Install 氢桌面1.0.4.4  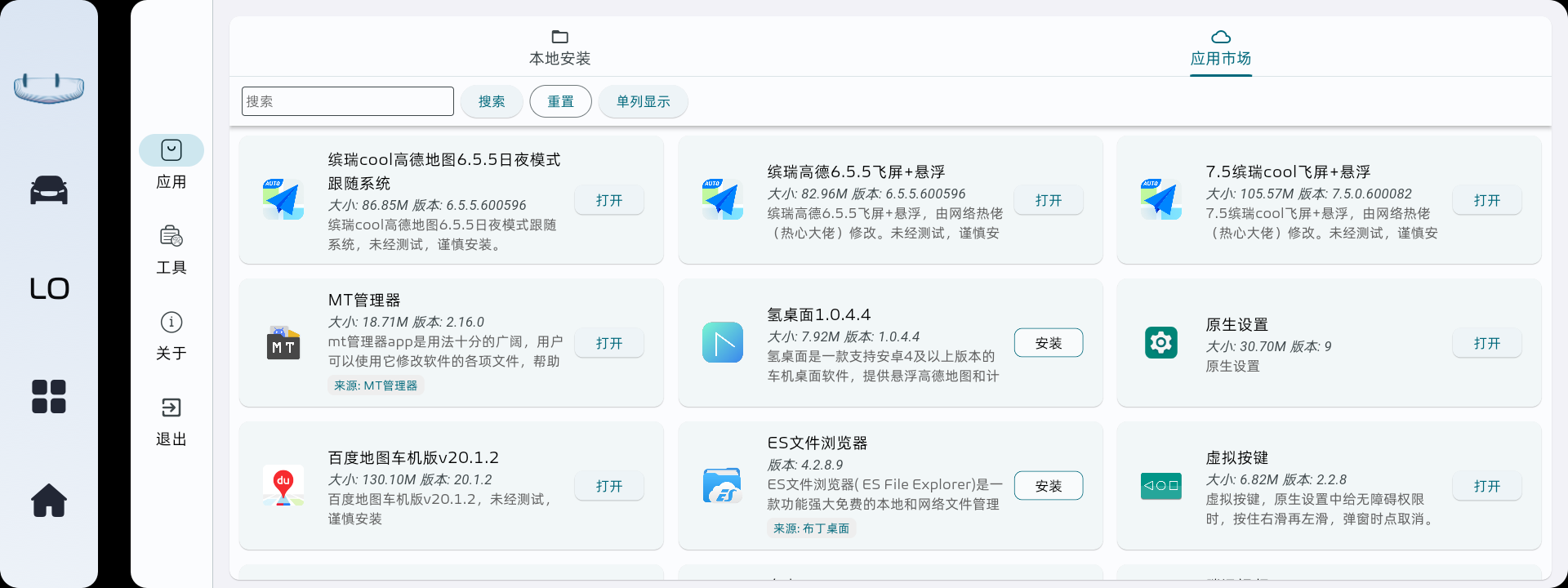coord(1049,343)
